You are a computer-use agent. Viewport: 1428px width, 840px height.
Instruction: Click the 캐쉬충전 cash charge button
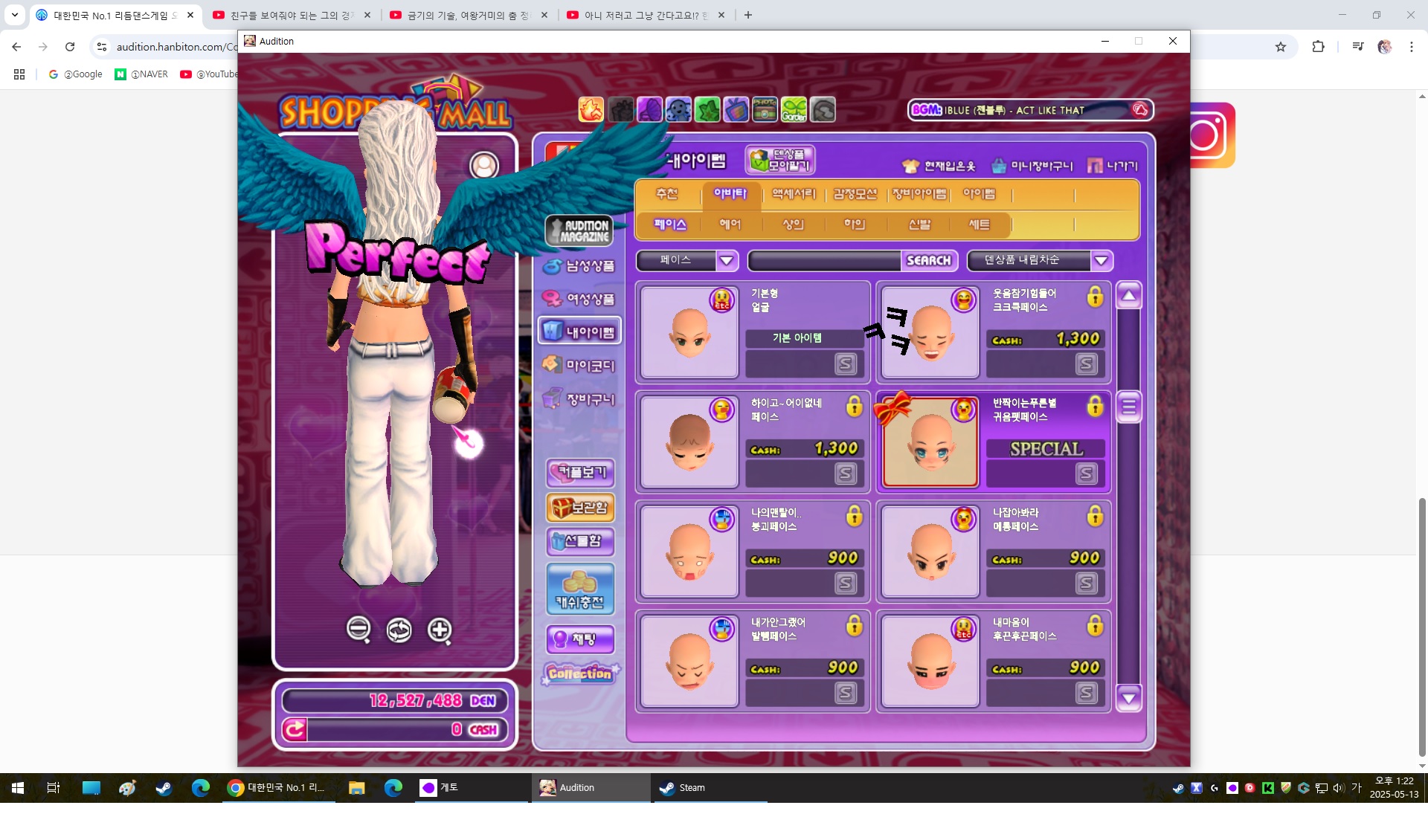coord(579,589)
